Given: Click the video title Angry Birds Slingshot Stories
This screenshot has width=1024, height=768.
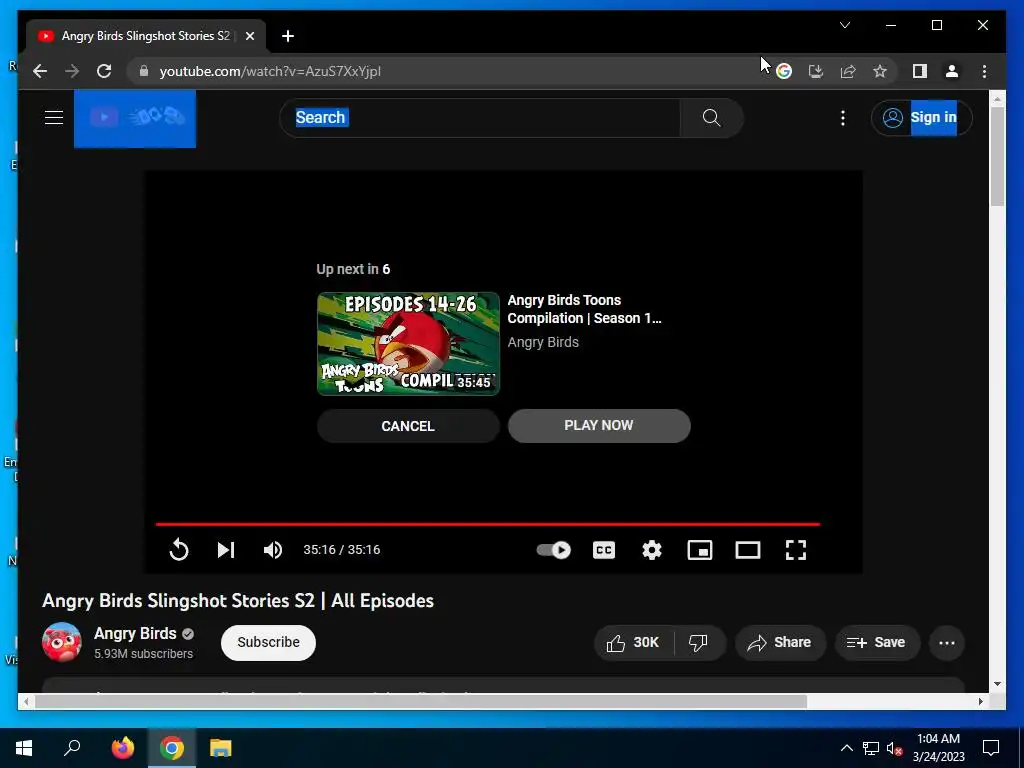Looking at the screenshot, I should coord(238,601).
